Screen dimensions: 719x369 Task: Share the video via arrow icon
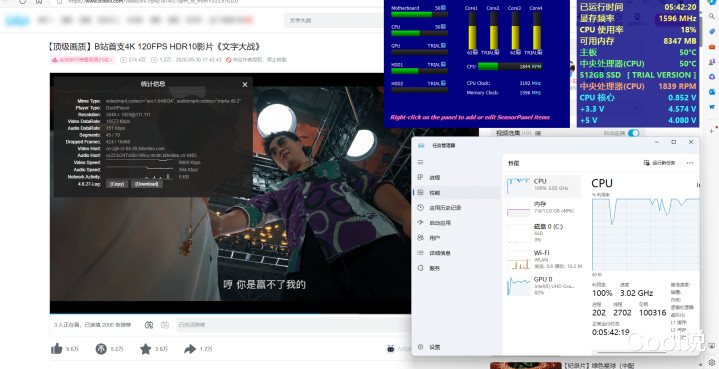click(190, 349)
